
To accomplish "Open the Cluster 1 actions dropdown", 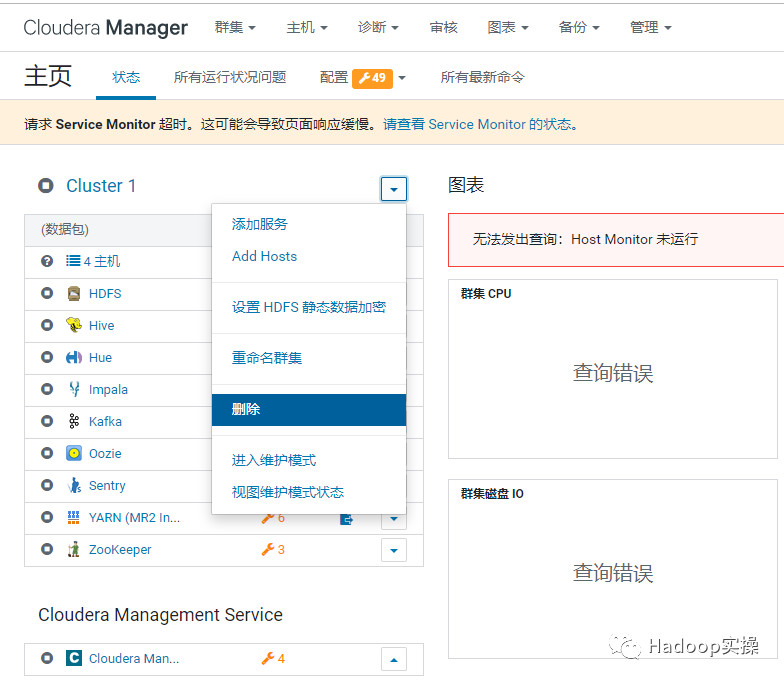I will [x=394, y=189].
